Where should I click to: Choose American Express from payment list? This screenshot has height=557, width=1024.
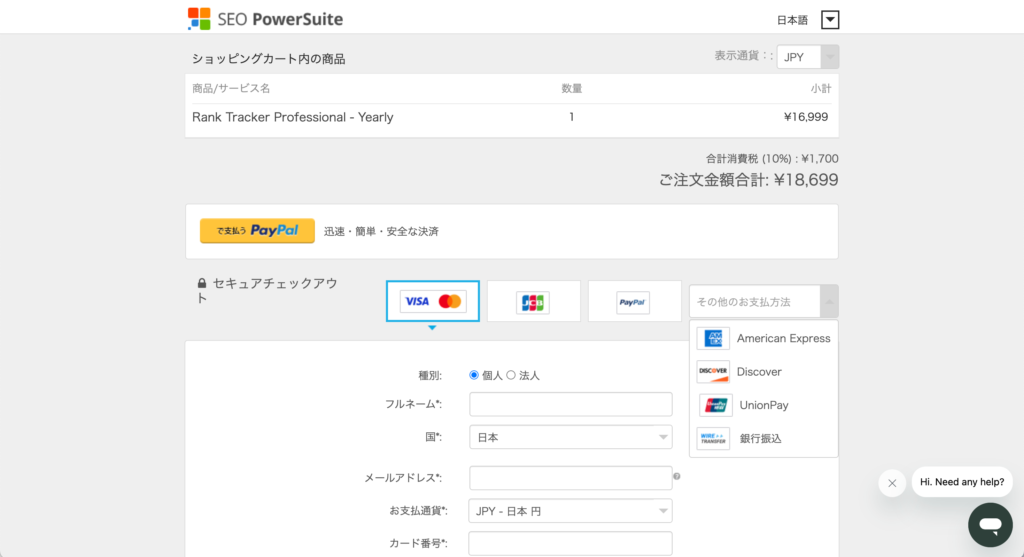click(x=763, y=338)
